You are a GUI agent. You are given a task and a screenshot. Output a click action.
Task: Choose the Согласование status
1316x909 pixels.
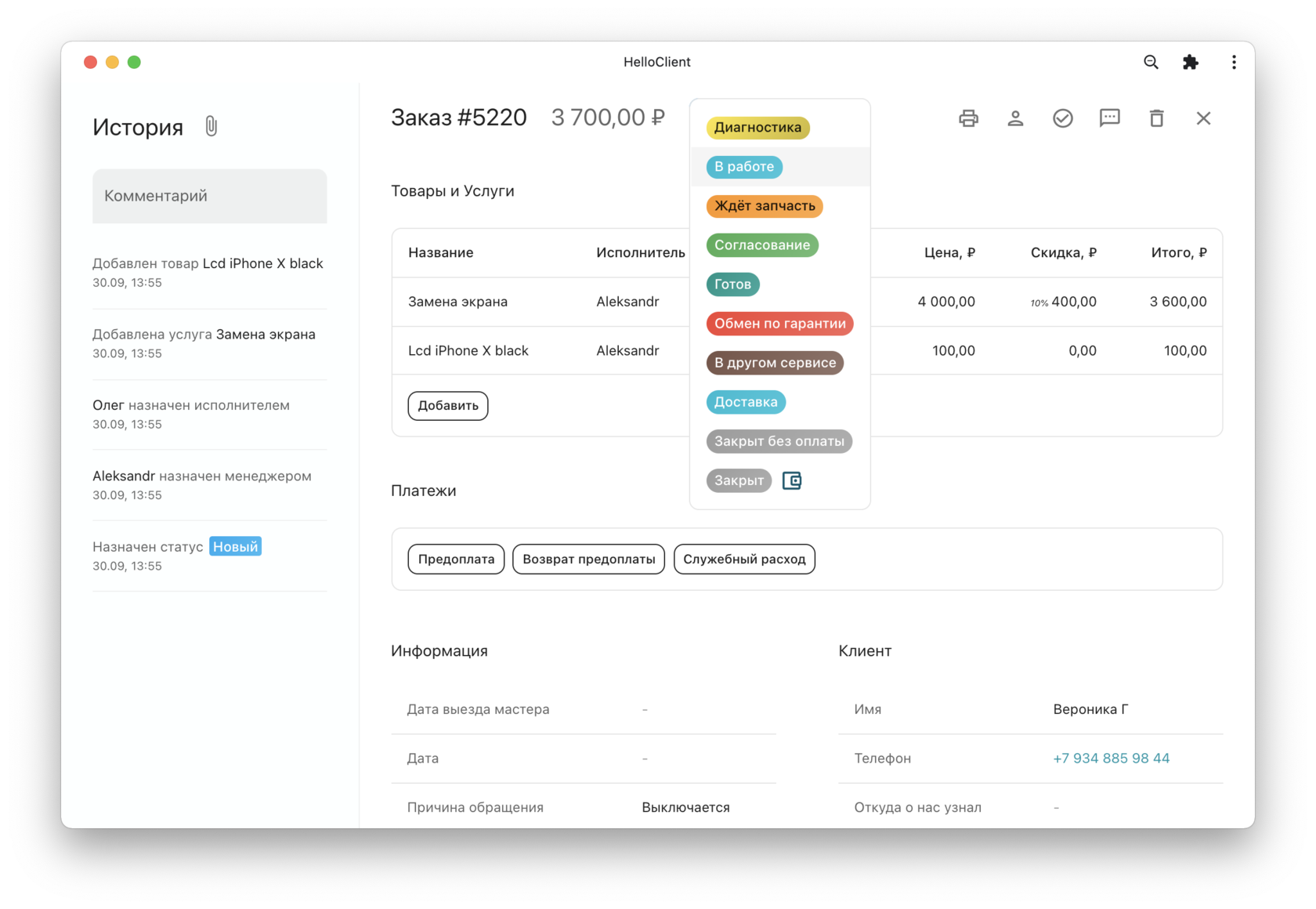tap(762, 244)
